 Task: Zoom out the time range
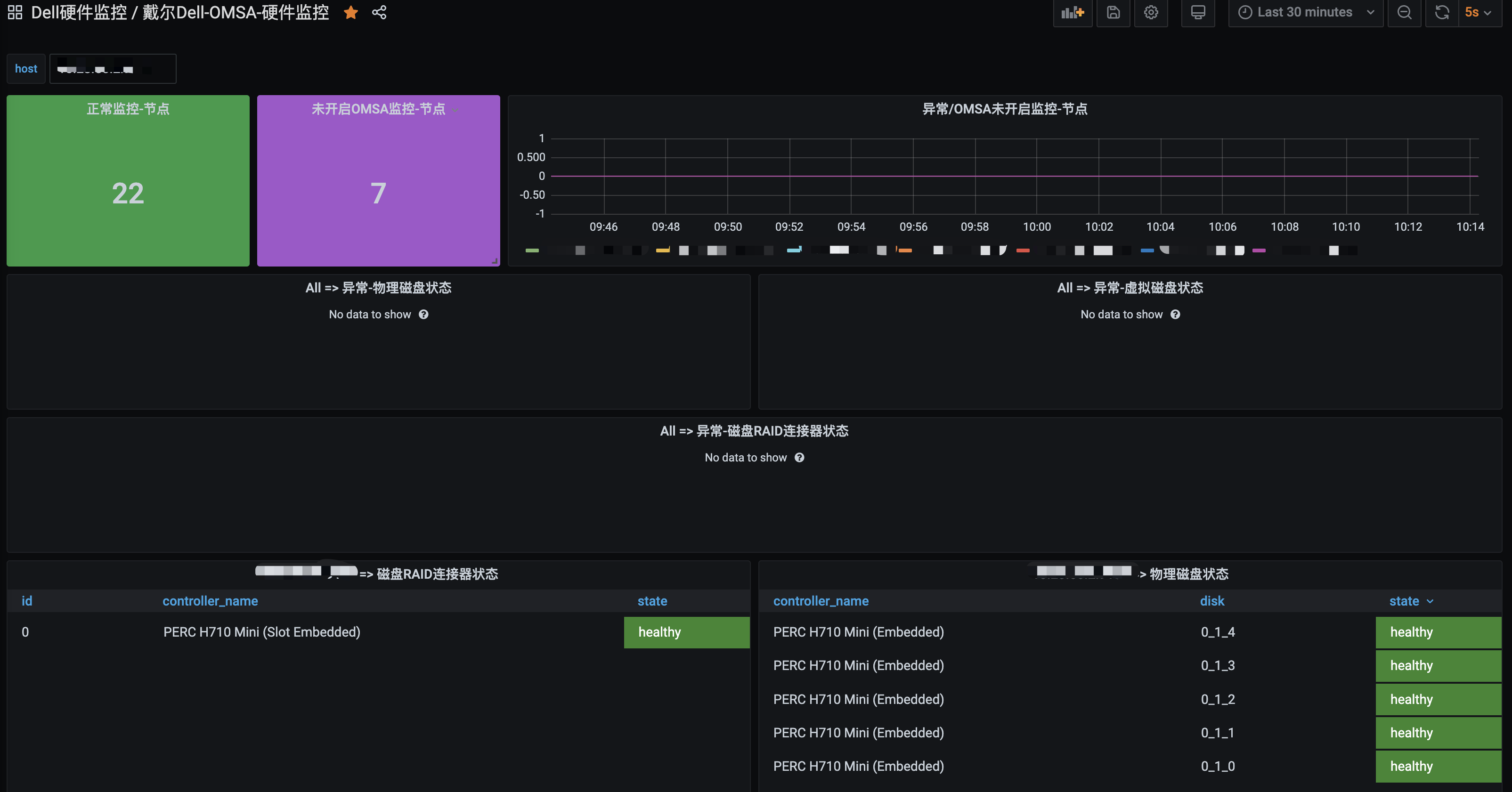pos(1404,12)
